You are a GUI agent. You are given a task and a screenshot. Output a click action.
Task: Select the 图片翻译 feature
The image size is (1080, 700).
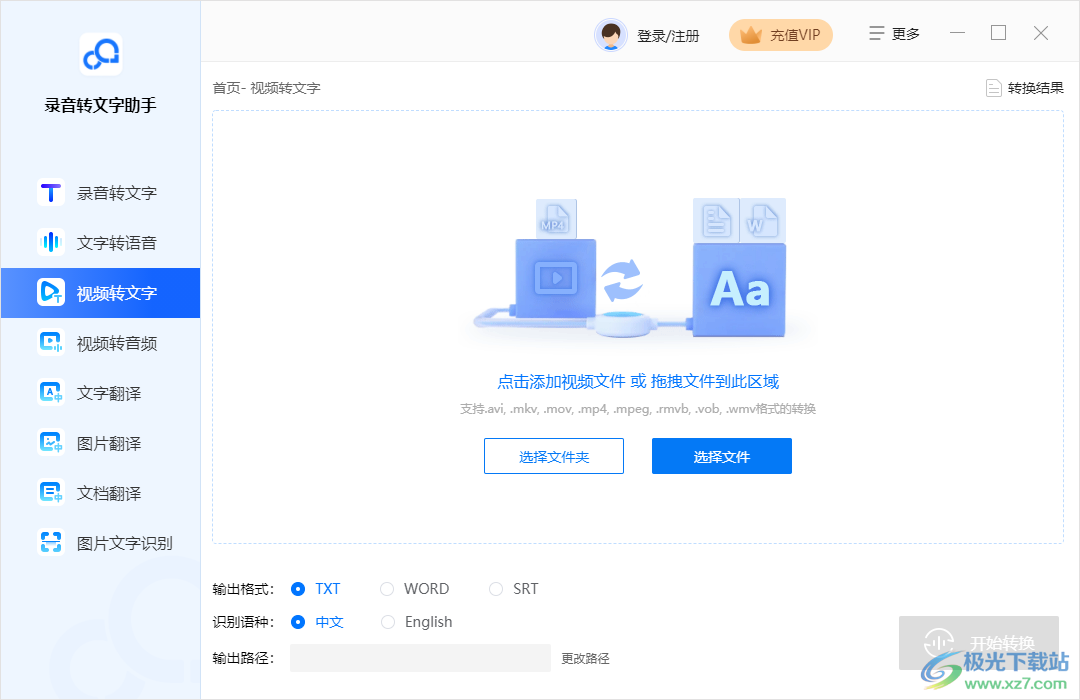click(x=100, y=442)
